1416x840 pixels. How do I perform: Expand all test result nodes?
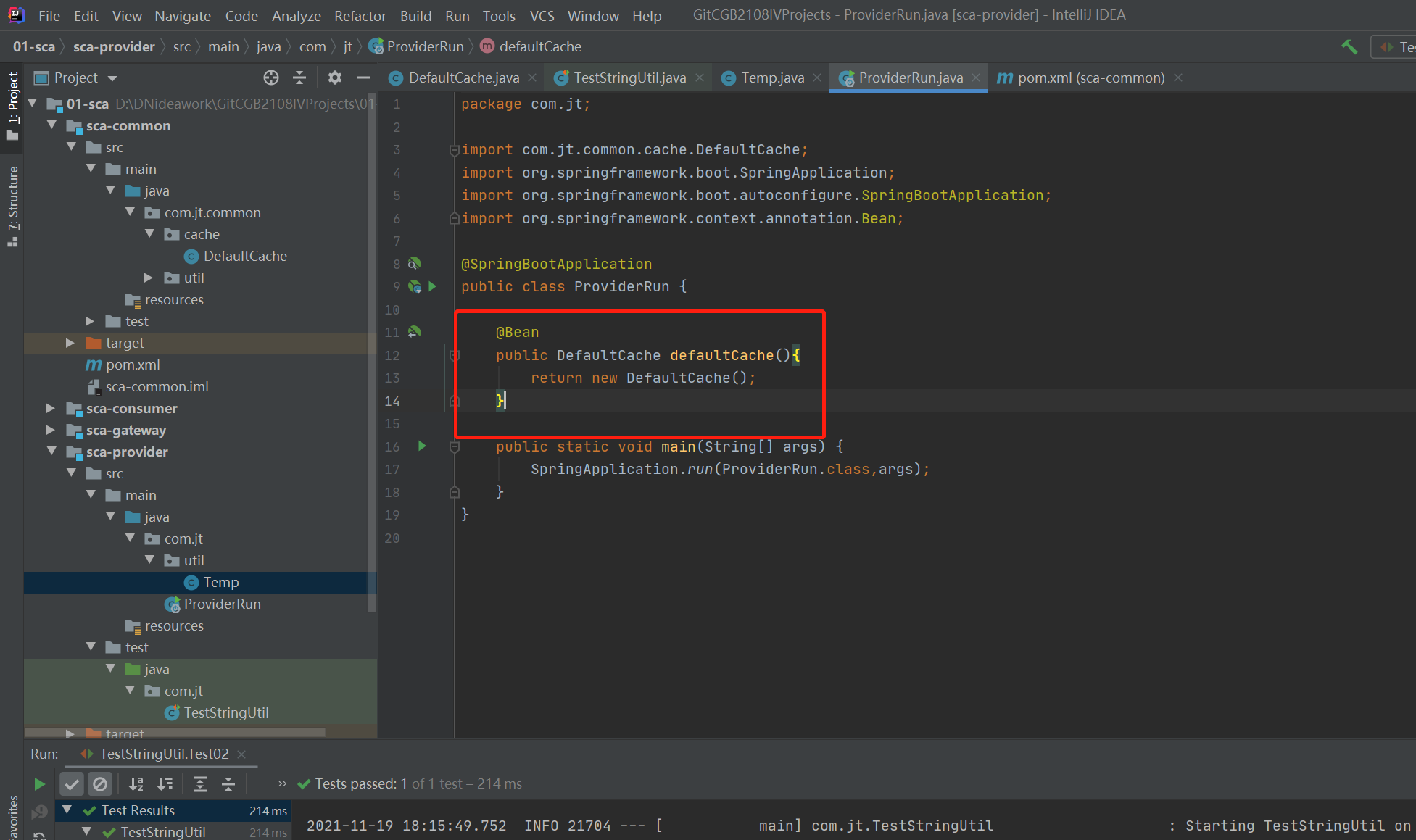click(x=200, y=783)
